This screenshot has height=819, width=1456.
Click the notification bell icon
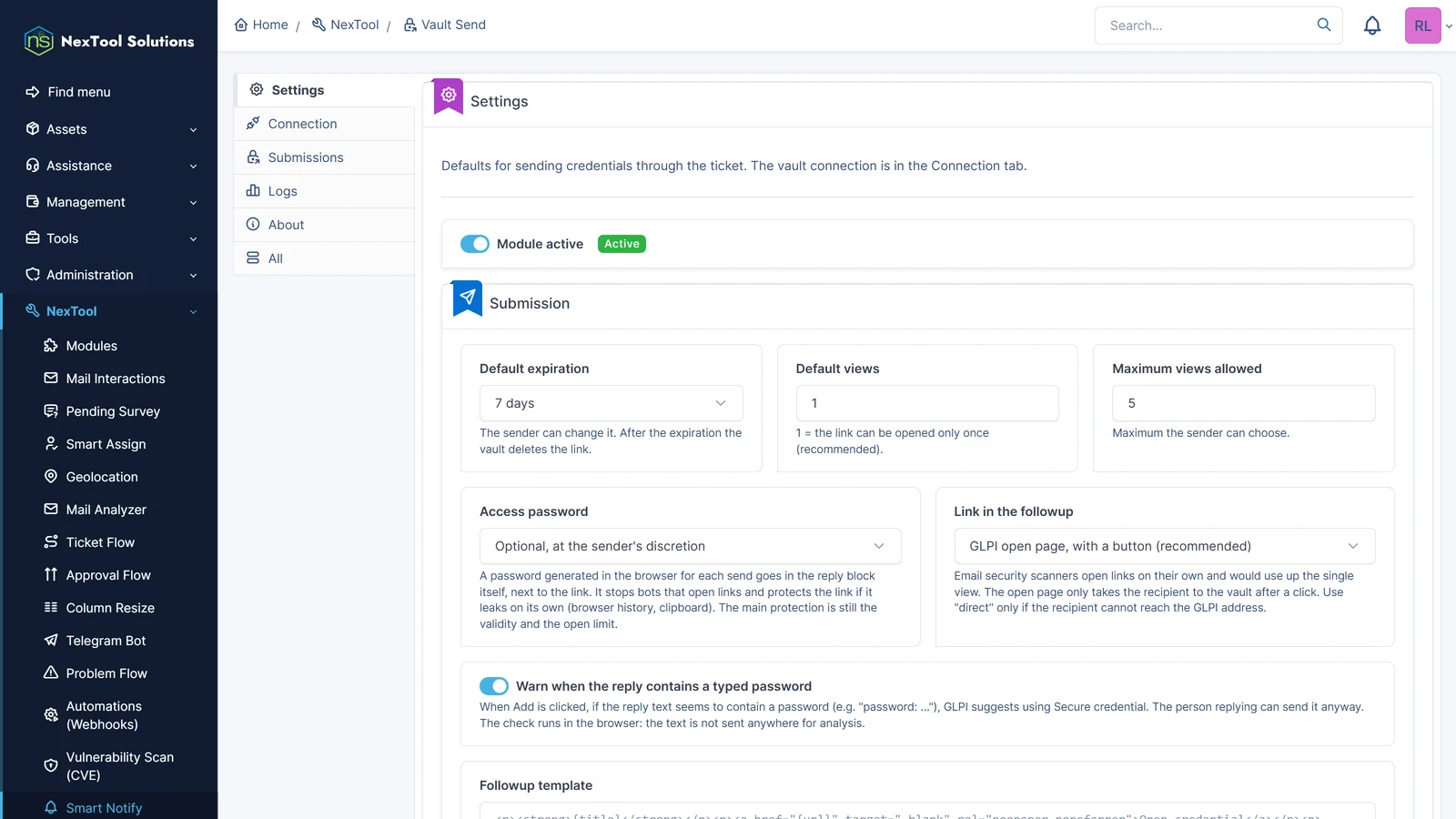(x=1372, y=25)
